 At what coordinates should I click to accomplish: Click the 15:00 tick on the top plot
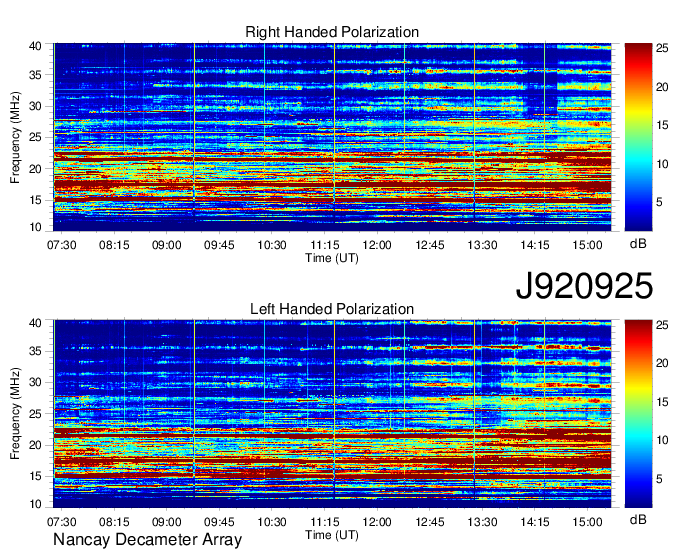(x=588, y=245)
